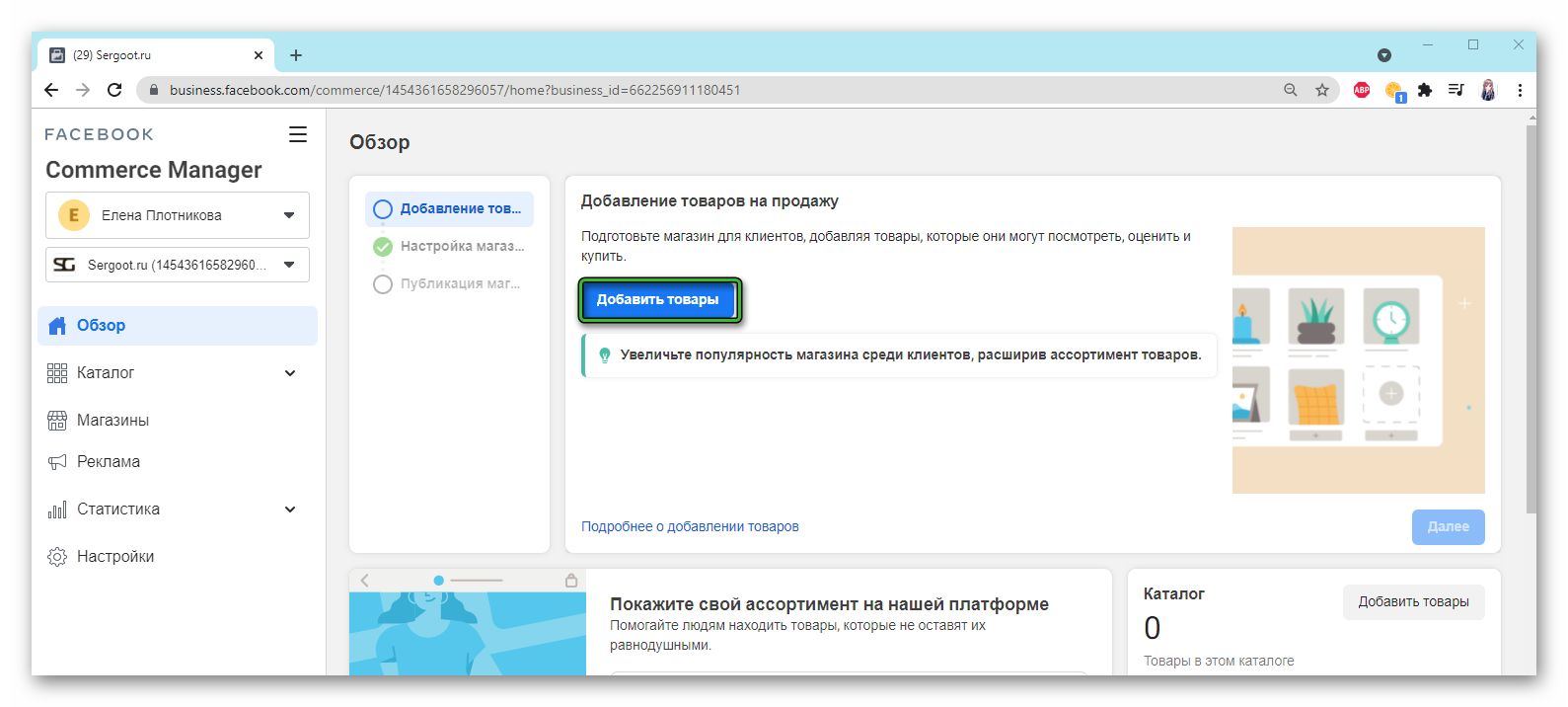Open 'Подробнее о добавлении товаров' link
The height and width of the screenshot is (707, 1568).
tap(690, 527)
